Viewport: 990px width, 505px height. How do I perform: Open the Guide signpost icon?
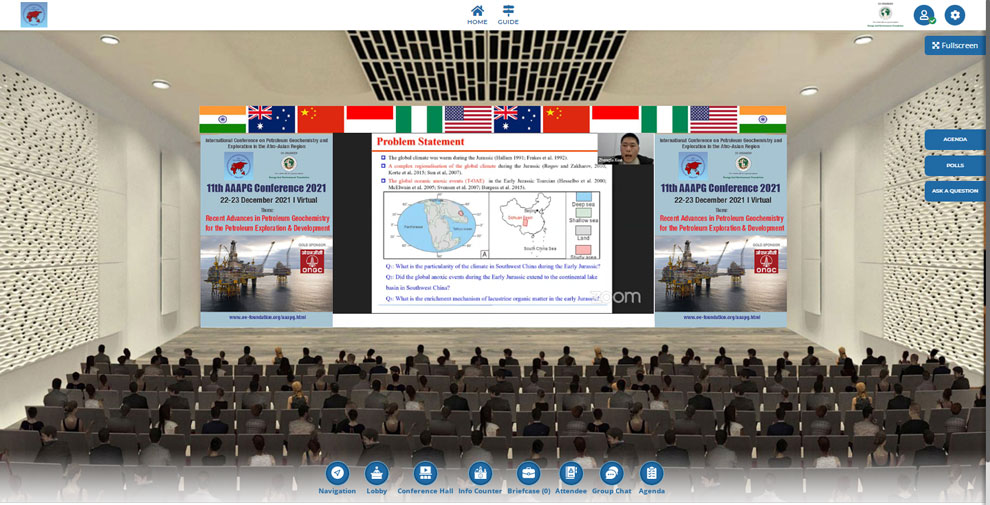tap(508, 15)
